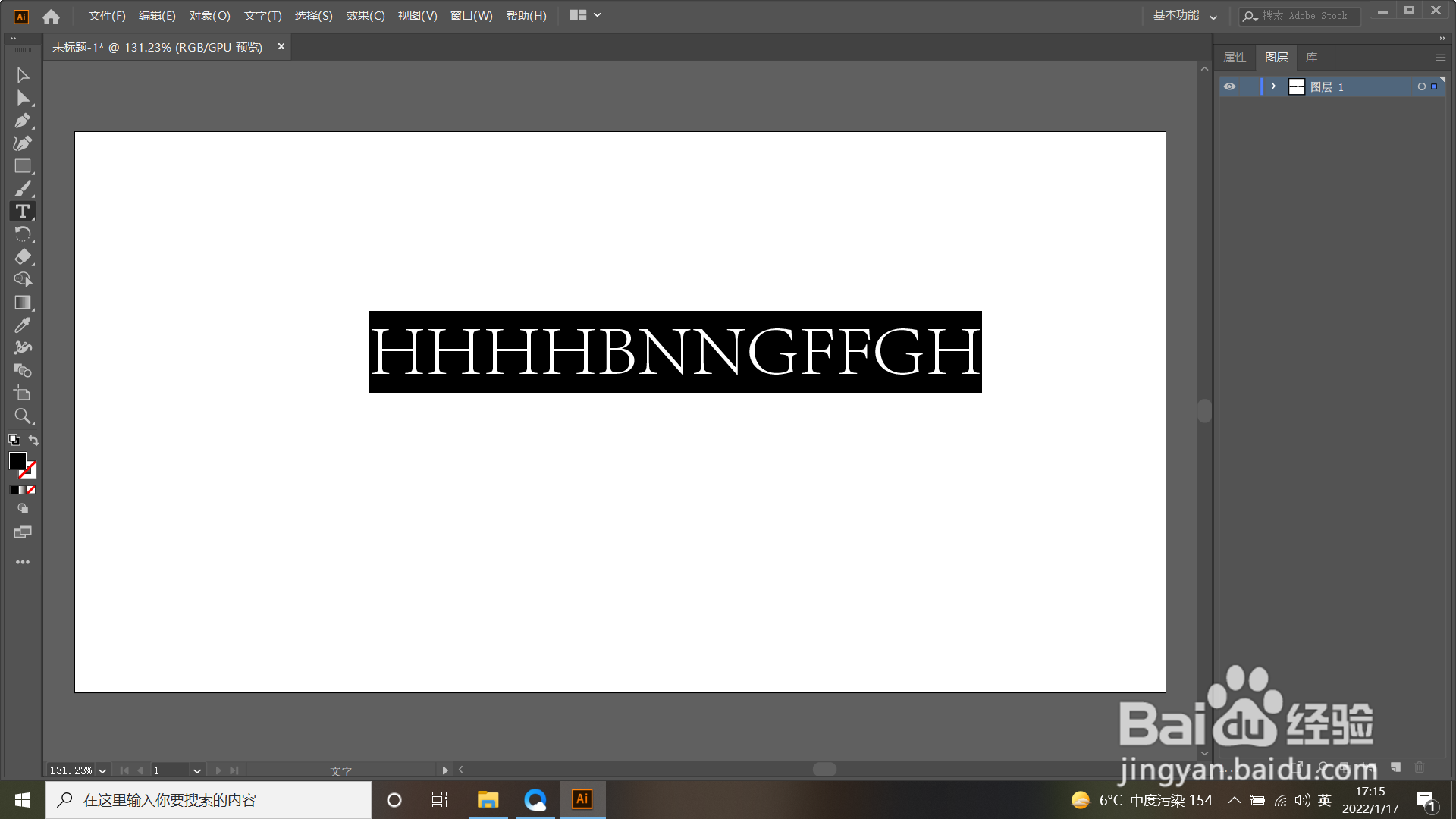Open Edit Toolbar three-dots button
This screenshot has width=1456, height=819.
pos(22,562)
